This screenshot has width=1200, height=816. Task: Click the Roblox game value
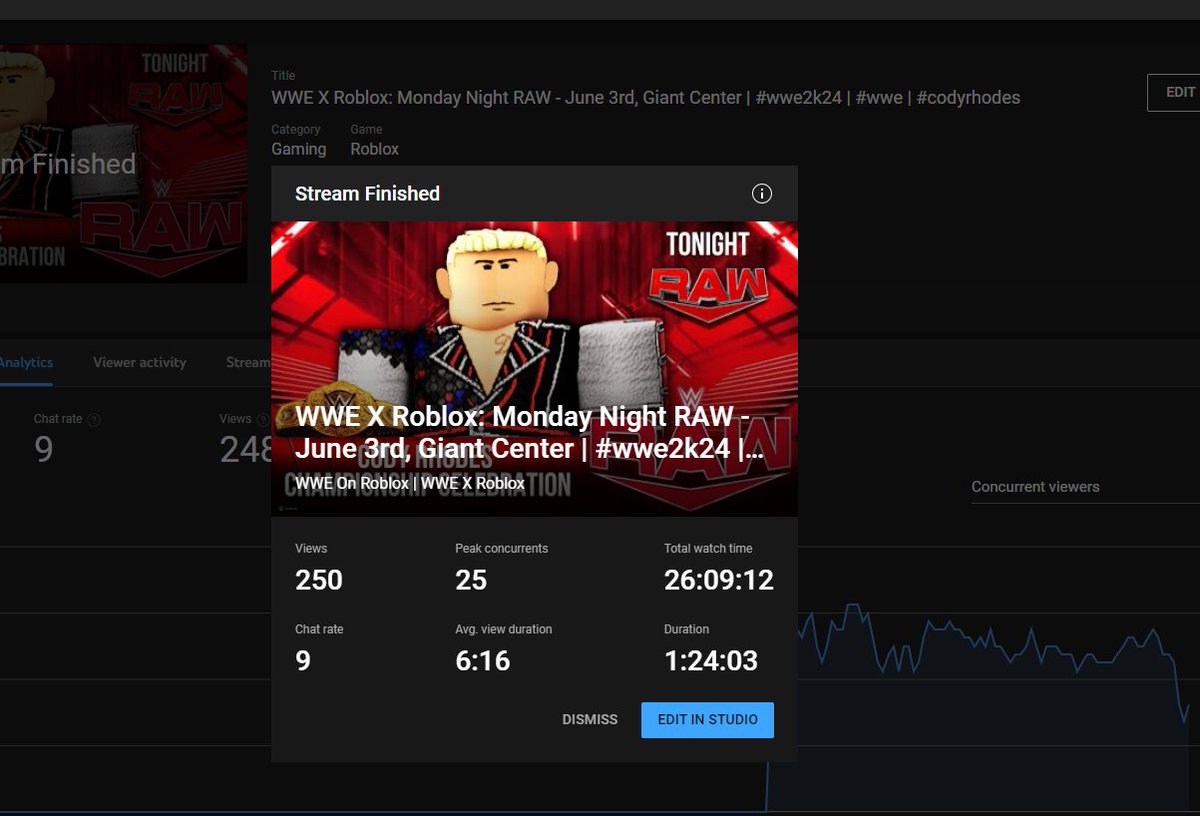pyautogui.click(x=375, y=149)
